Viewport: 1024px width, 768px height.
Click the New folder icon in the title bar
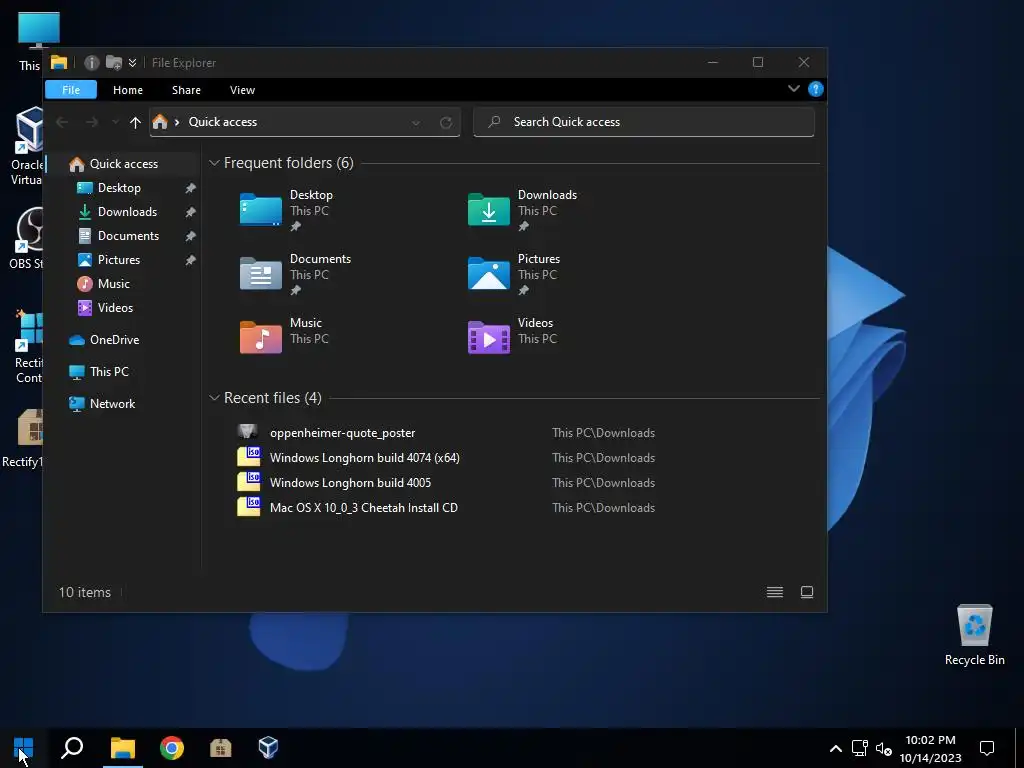pyautogui.click(x=114, y=63)
